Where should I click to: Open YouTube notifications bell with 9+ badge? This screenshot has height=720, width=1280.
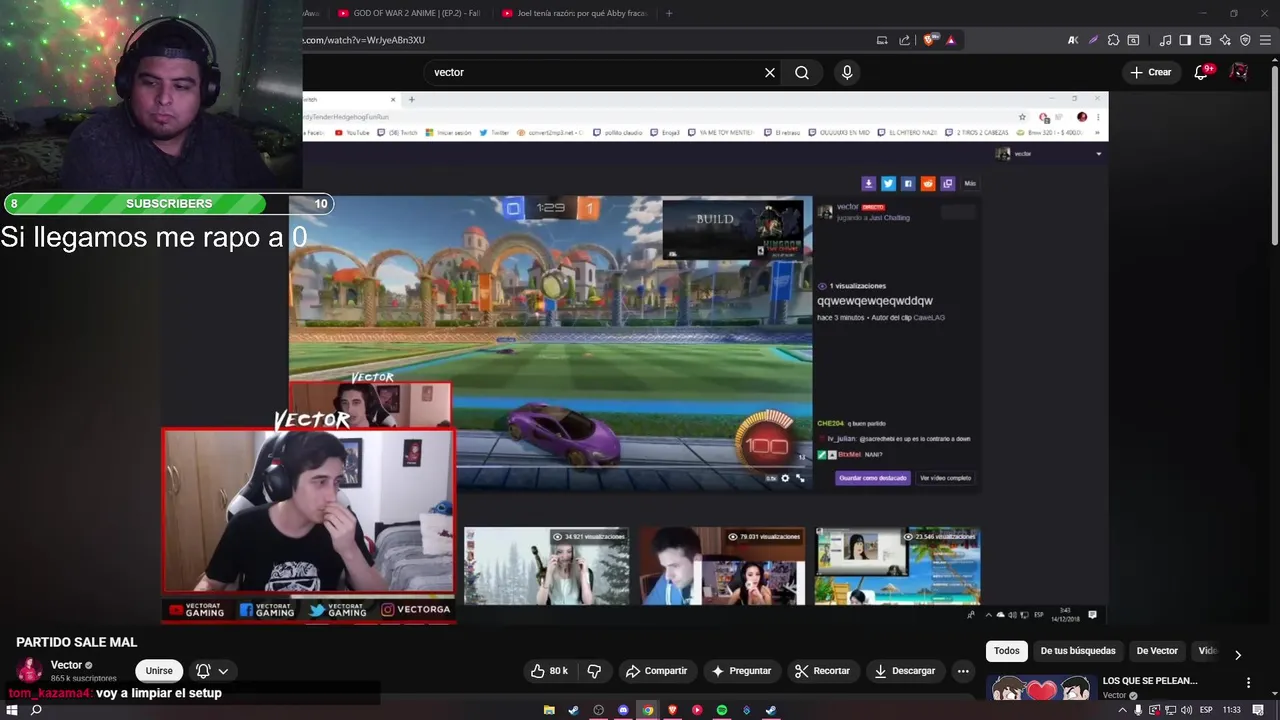click(x=1202, y=72)
